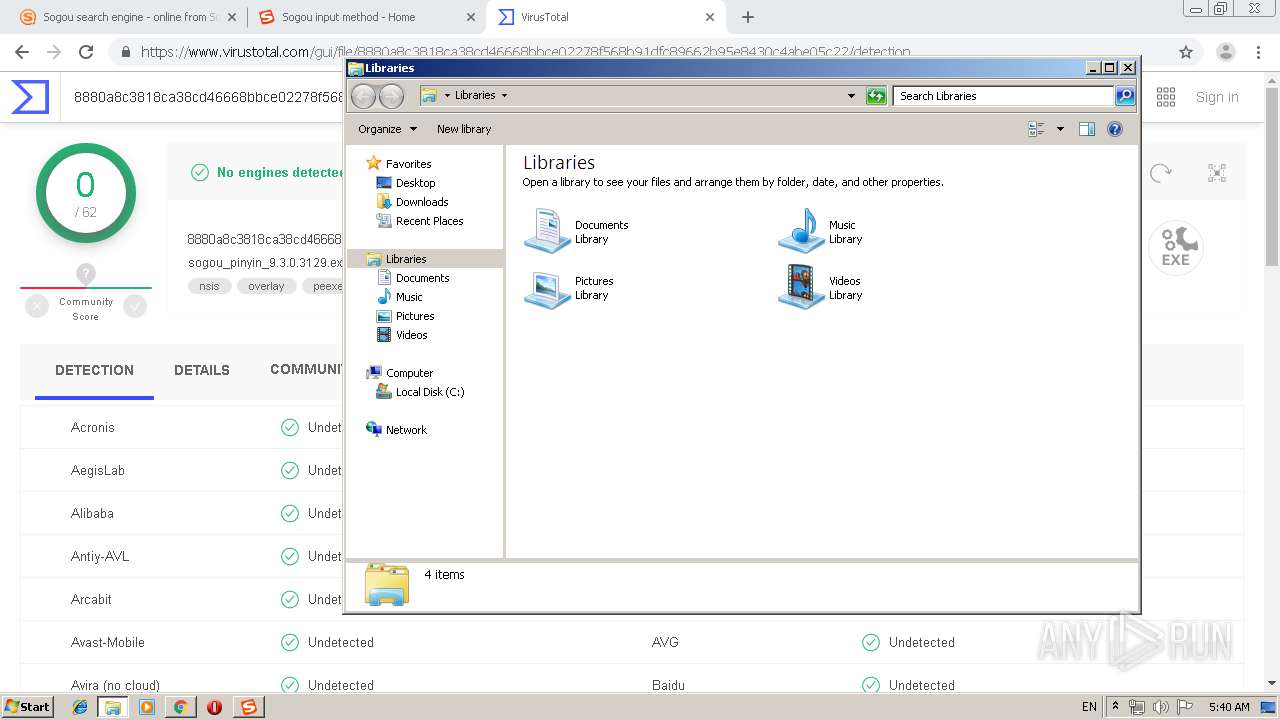Screen dimensions: 1280x720
Task: Click in the Search Libraries field
Action: (1003, 96)
